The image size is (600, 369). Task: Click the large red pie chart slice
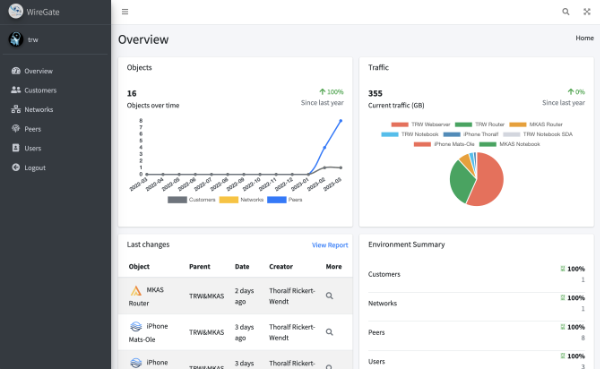point(490,180)
